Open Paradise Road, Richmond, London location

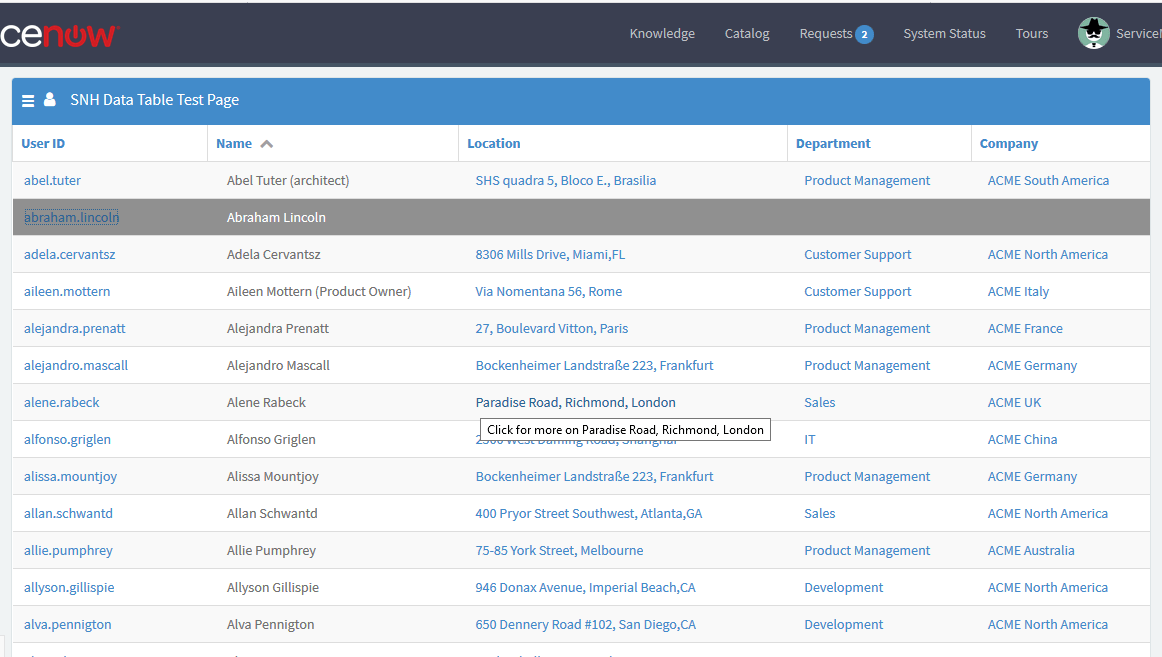click(575, 403)
